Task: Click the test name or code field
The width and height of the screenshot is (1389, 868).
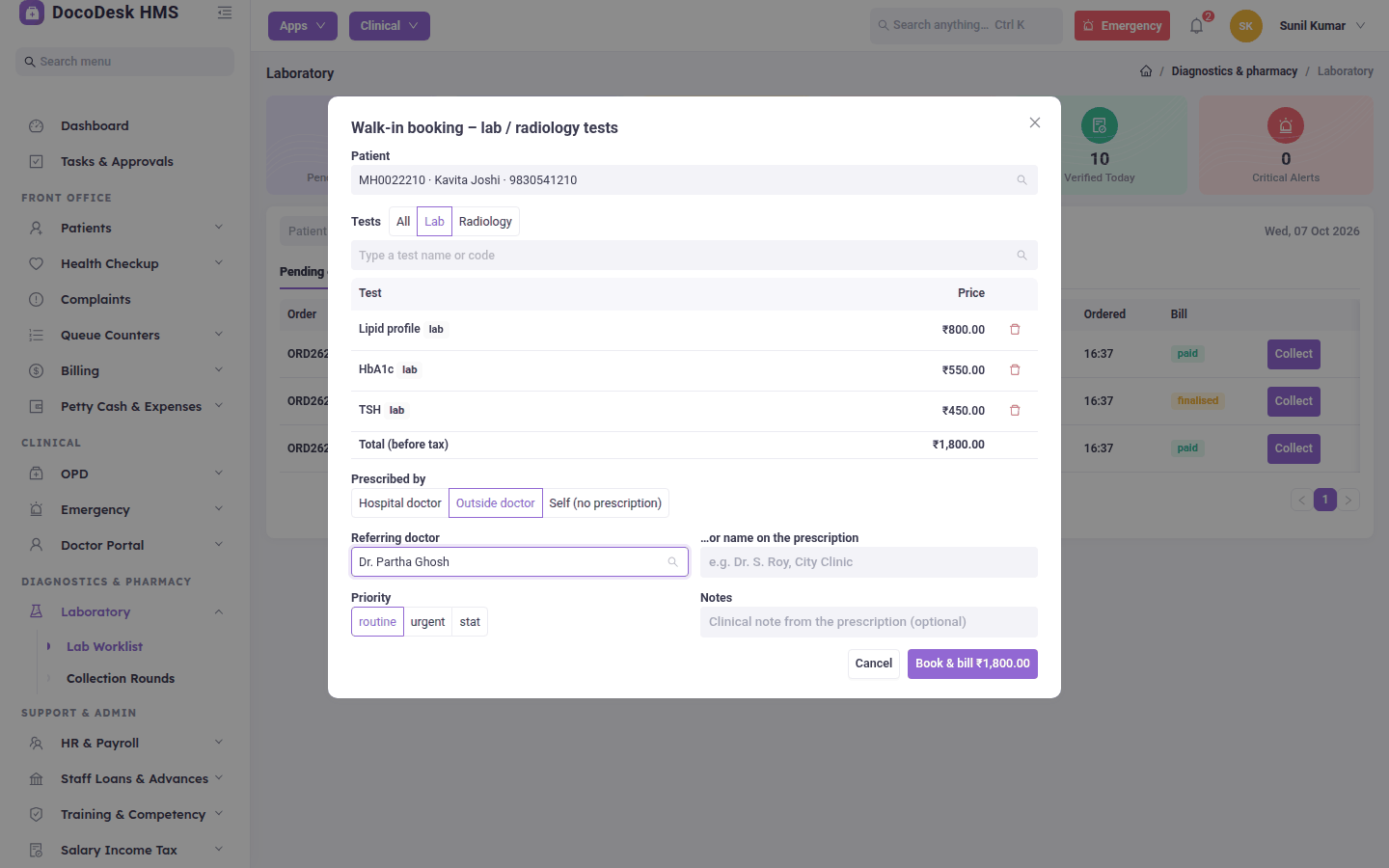Action: (694, 256)
